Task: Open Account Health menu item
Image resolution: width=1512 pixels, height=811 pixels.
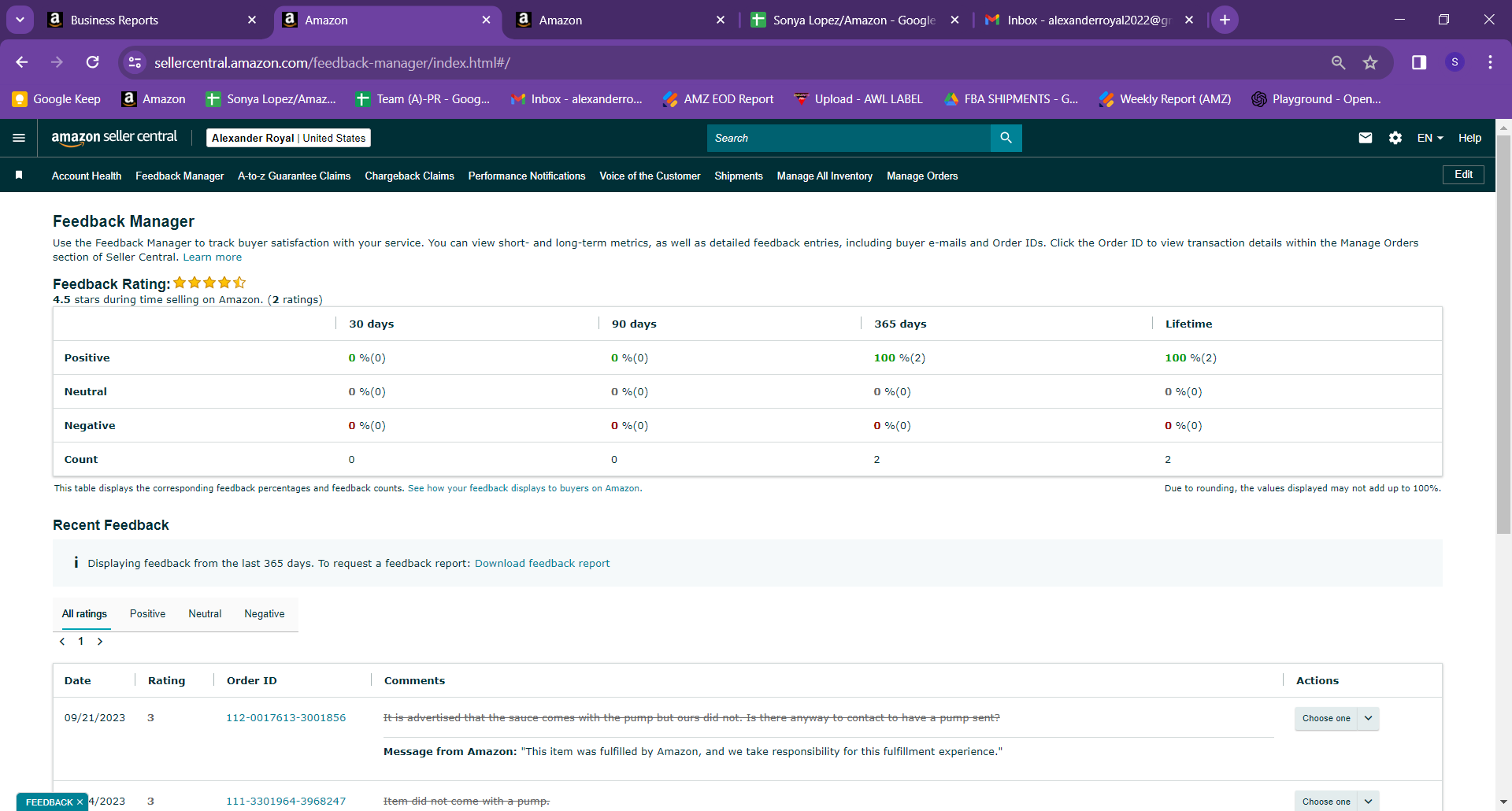Action: point(87,176)
